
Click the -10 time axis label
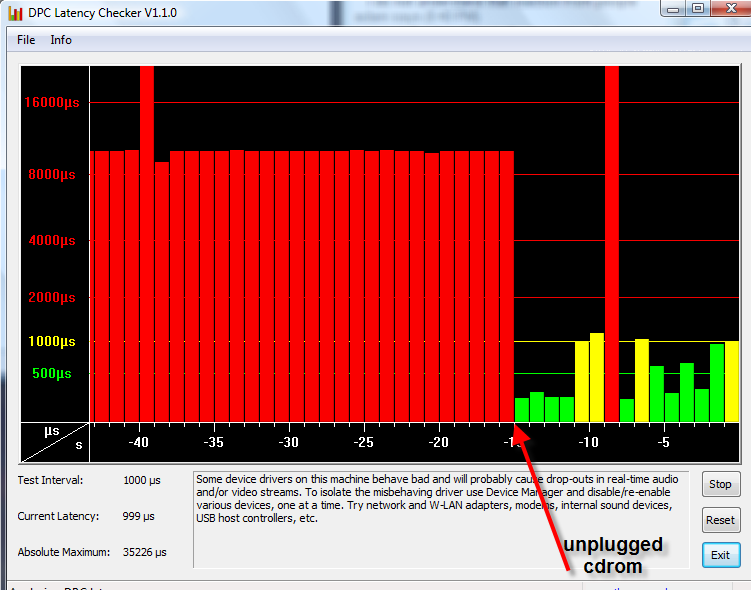pyautogui.click(x=589, y=442)
